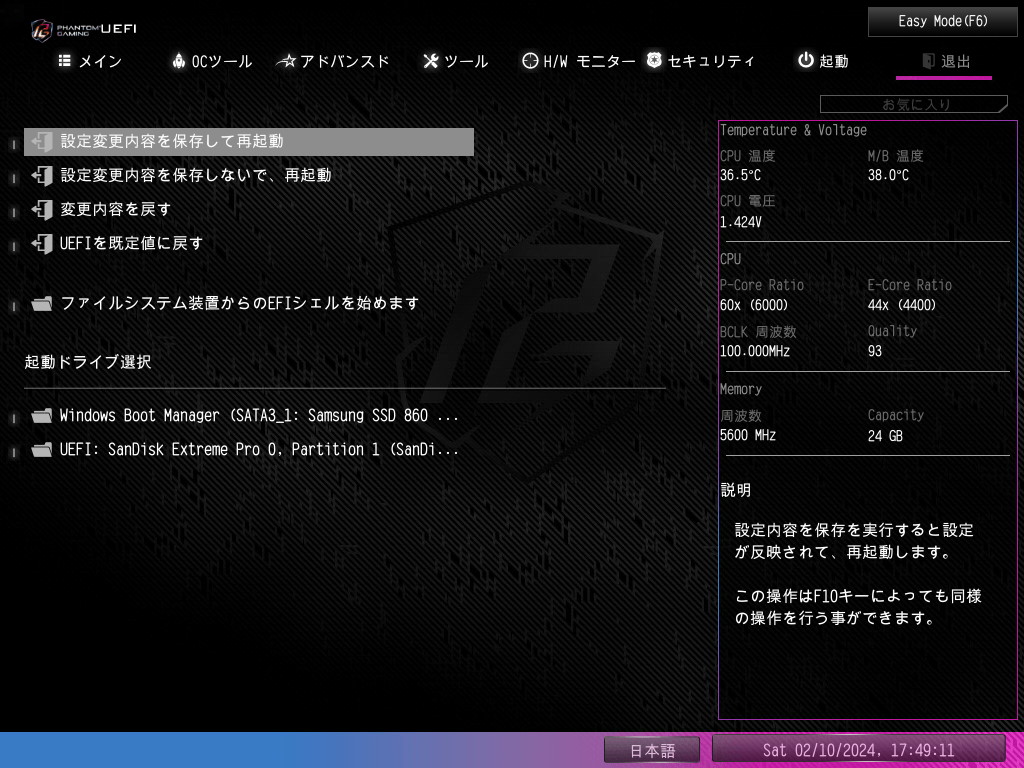This screenshot has height=768, width=1024.
Task: Click the CPU 電圧 value 1.424V
Action: point(741,223)
